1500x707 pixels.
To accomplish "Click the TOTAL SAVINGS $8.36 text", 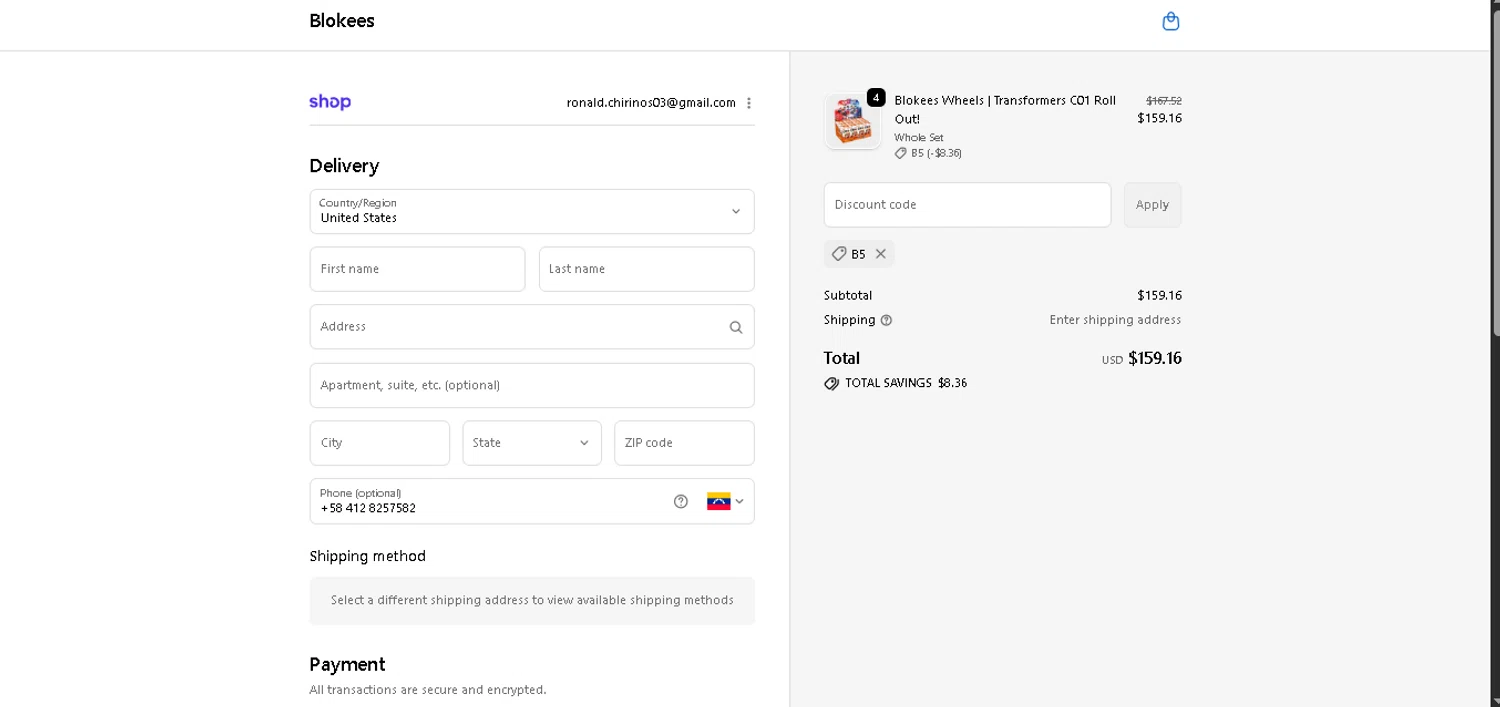I will [x=906, y=383].
